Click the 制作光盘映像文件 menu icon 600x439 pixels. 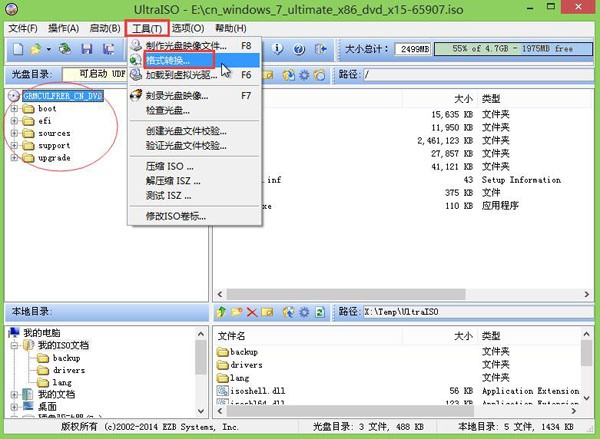[x=136, y=46]
